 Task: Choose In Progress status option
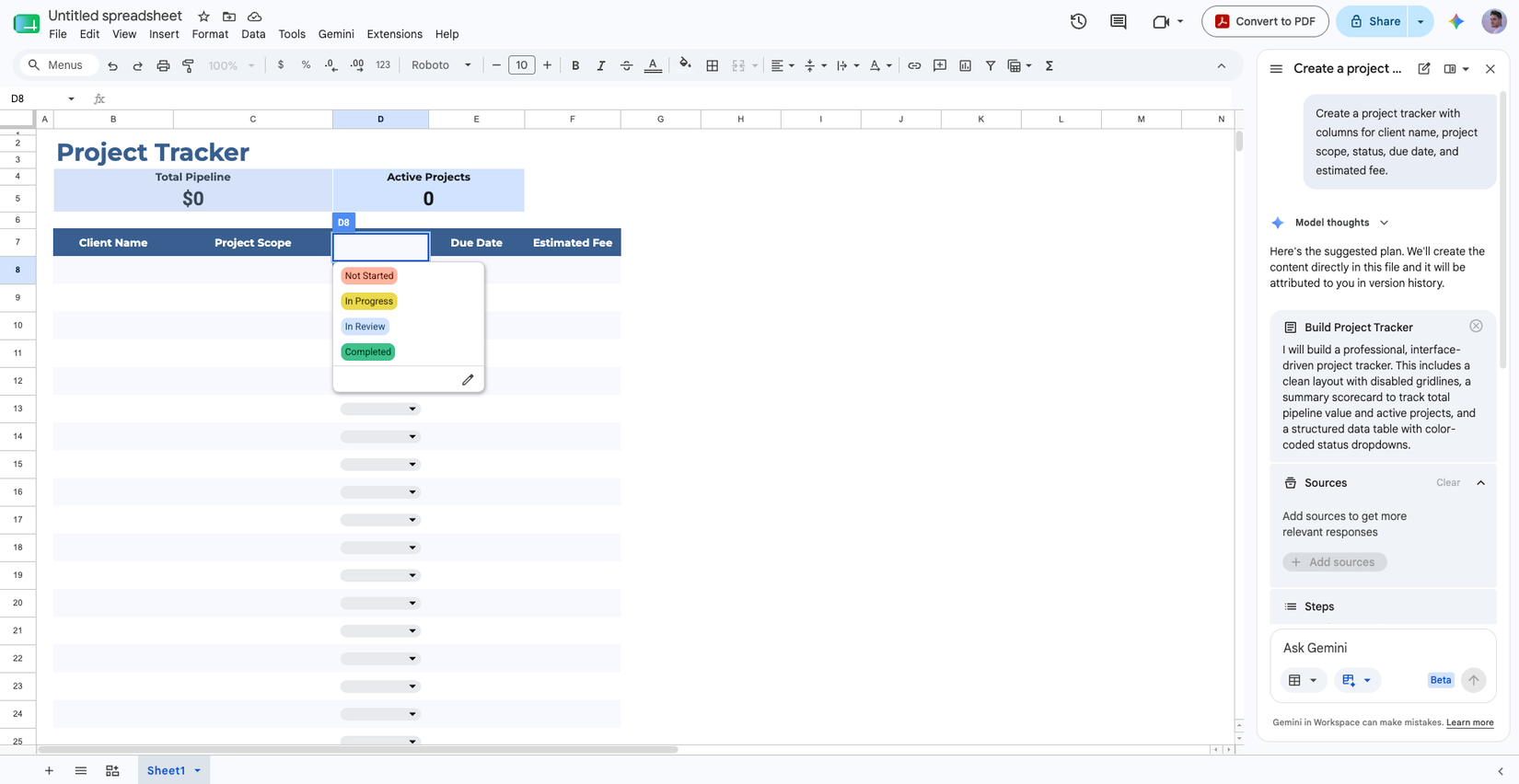pos(369,301)
